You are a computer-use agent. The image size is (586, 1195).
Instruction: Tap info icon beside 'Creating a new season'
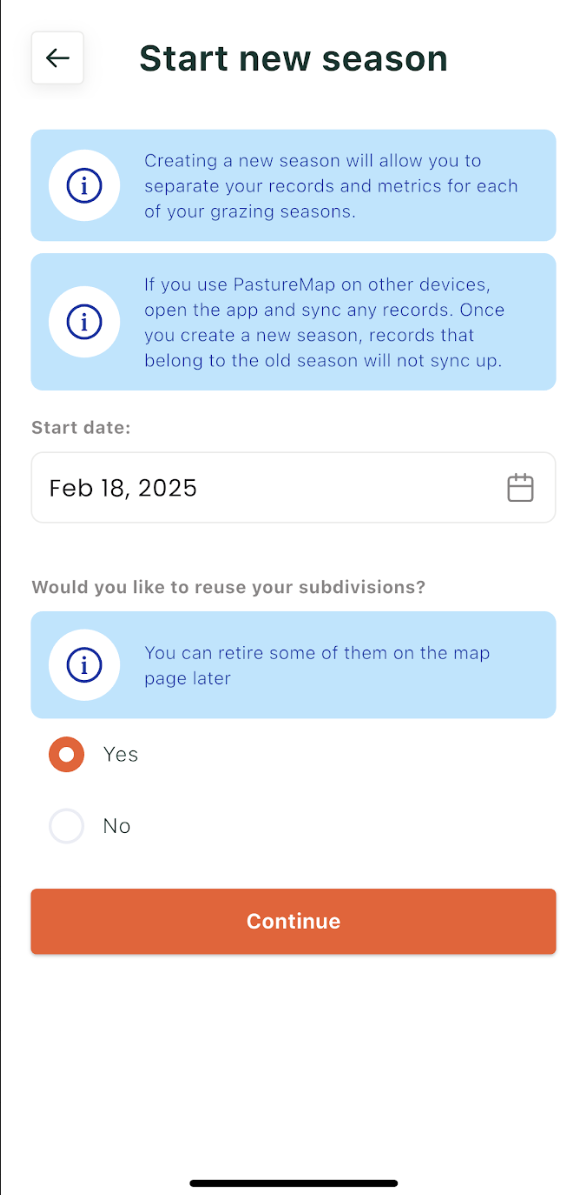[84, 186]
